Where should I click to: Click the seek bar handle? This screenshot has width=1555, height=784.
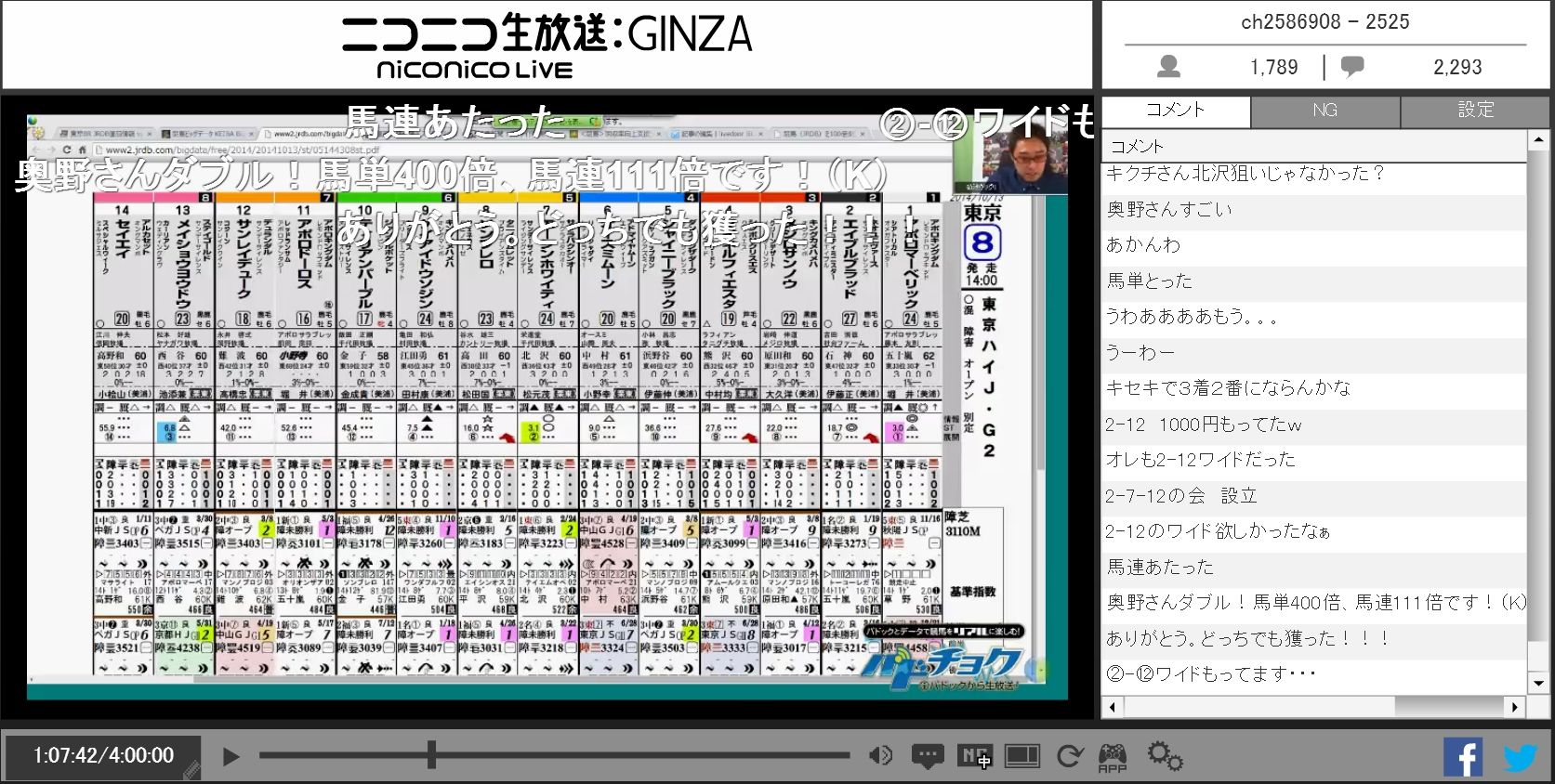(431, 755)
